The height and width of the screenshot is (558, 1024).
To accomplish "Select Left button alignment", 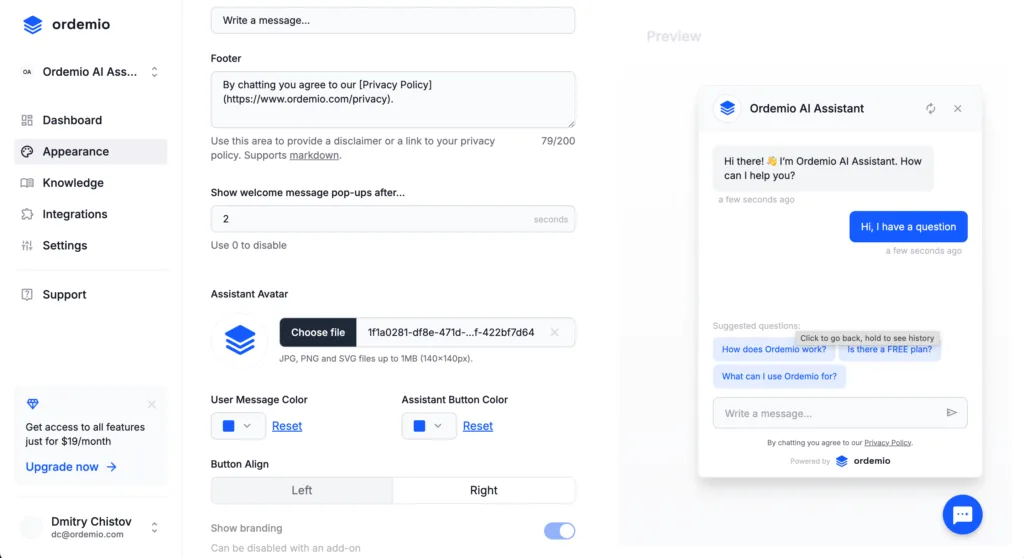I will pyautogui.click(x=302, y=490).
